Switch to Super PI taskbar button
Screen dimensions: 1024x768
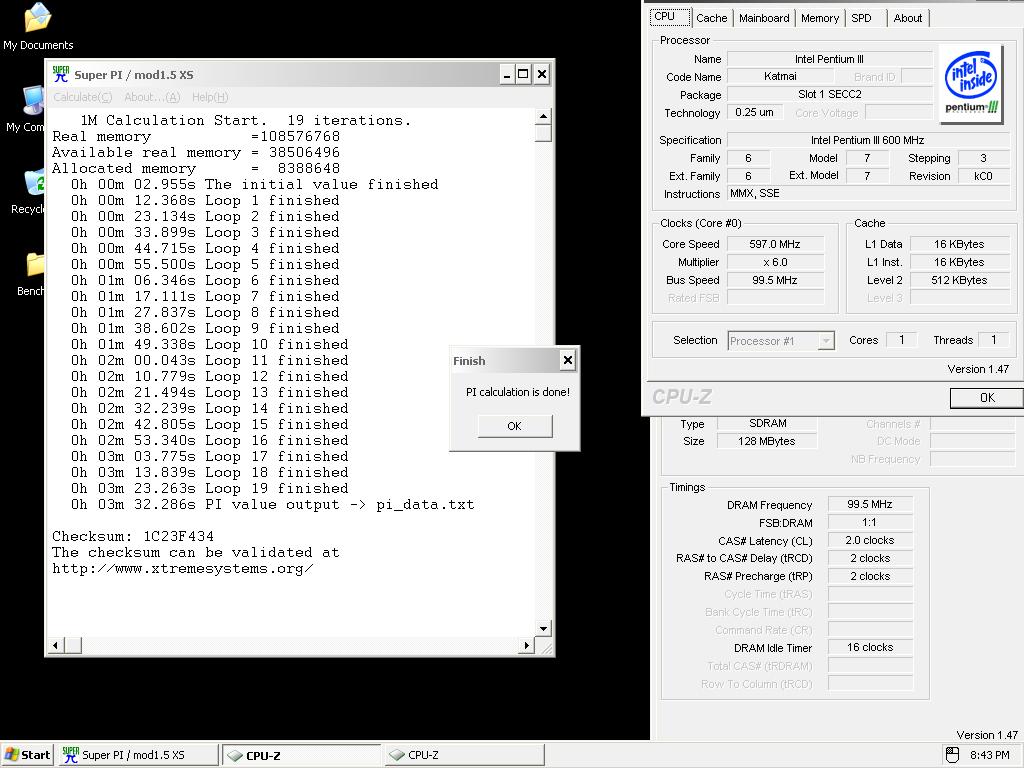(x=138, y=755)
